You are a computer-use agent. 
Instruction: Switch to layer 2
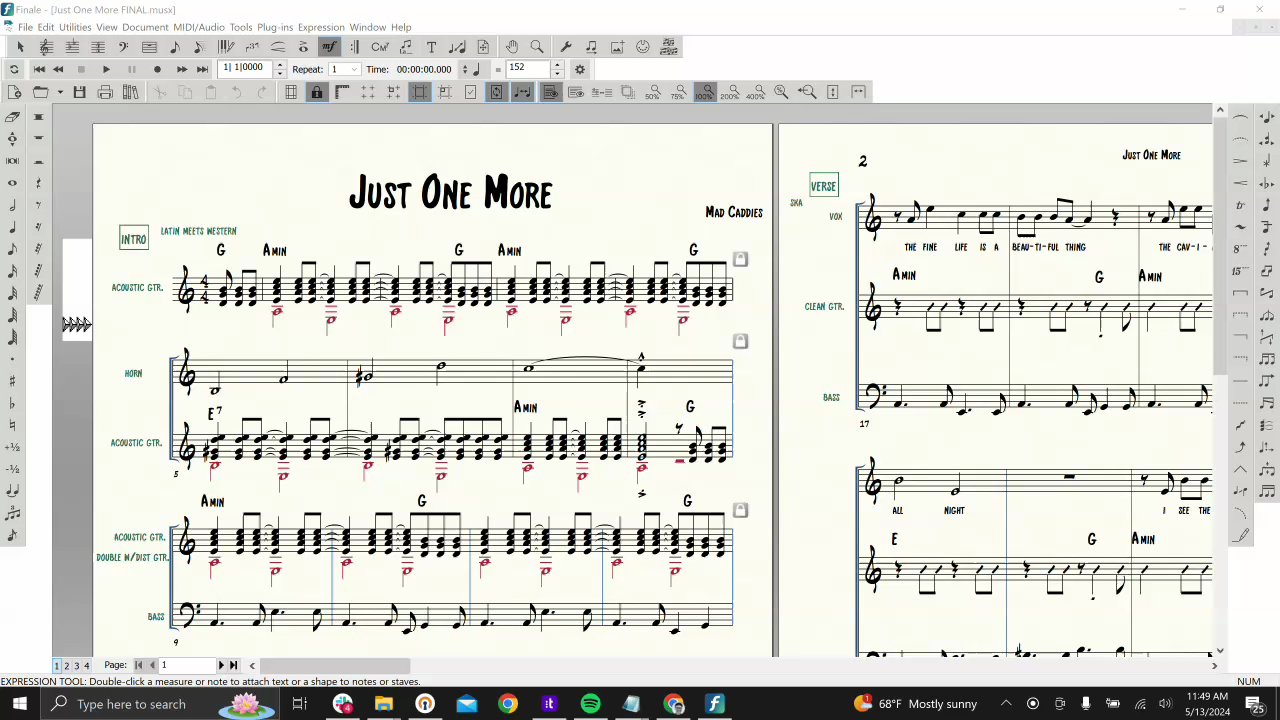(x=67, y=665)
